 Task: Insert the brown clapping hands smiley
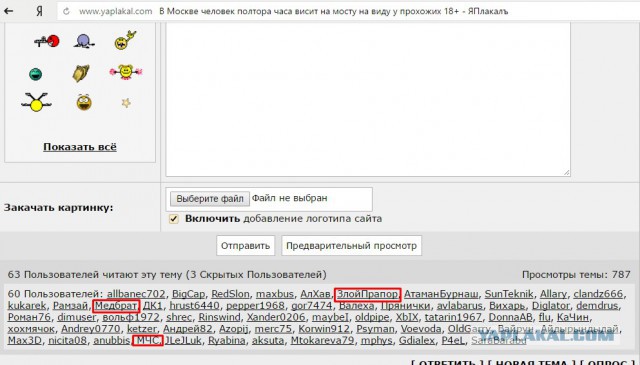81,73
